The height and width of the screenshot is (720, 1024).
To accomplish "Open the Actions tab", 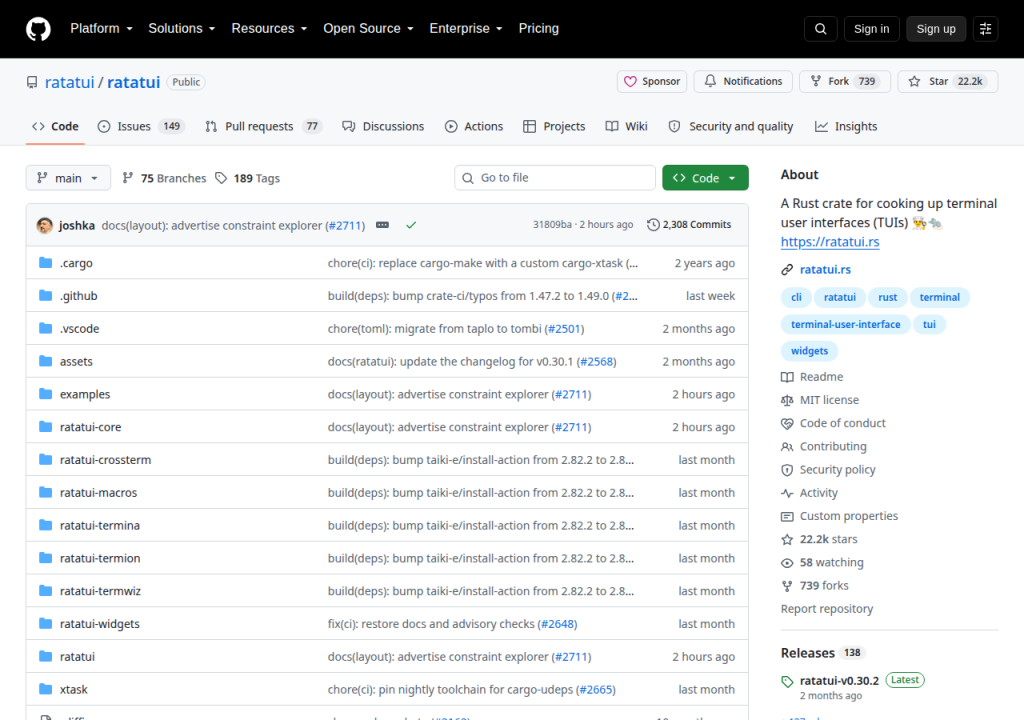I will 474,126.
